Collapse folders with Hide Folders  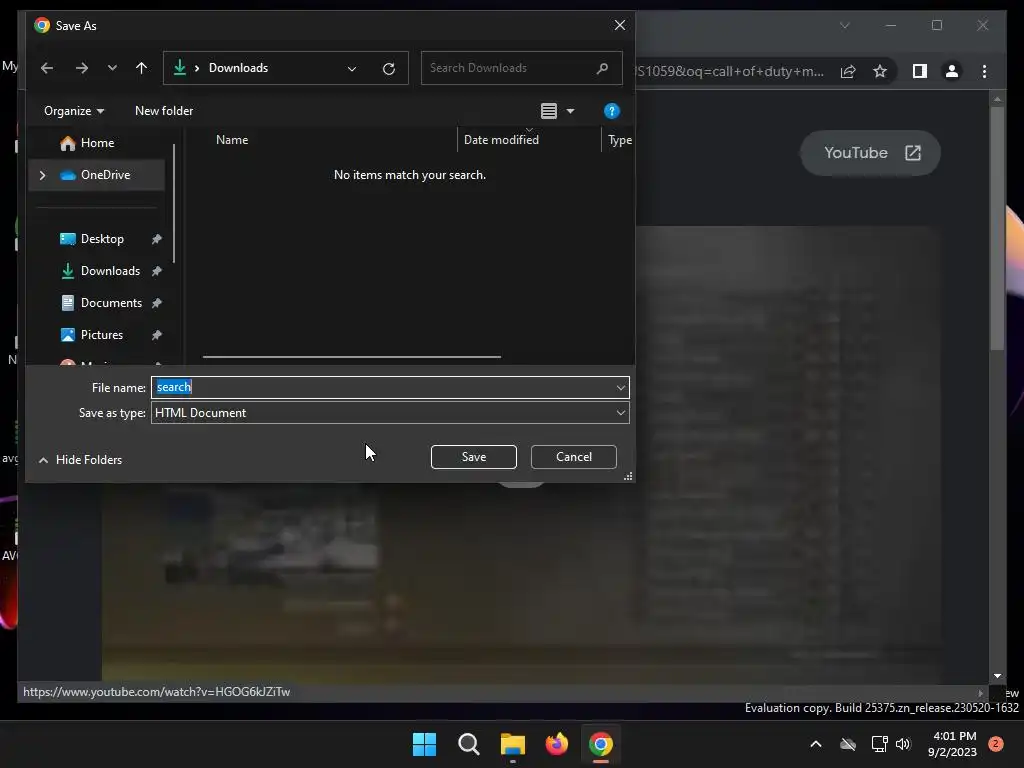[x=80, y=460]
